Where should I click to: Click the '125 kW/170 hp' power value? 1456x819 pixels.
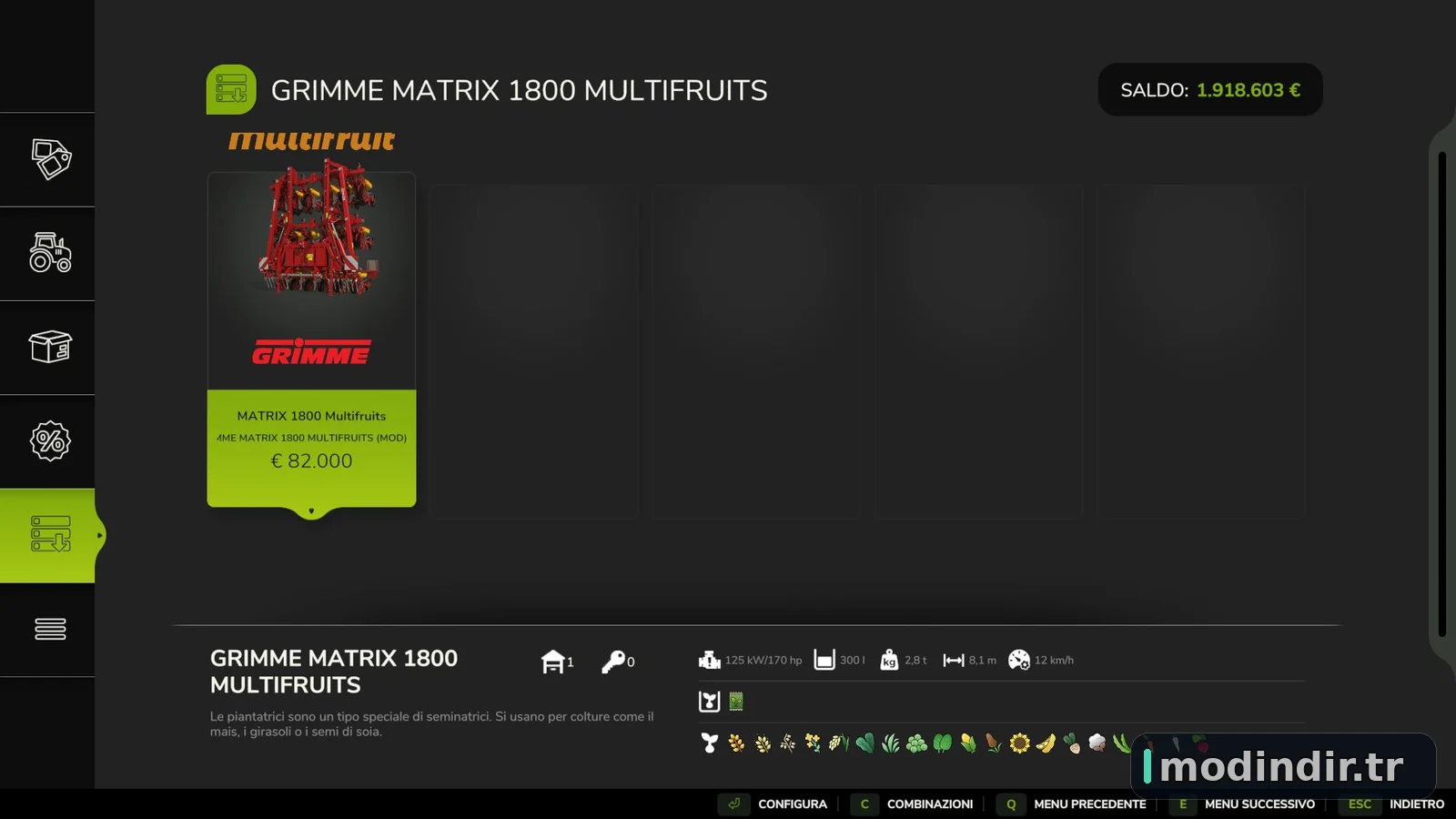[x=763, y=661]
